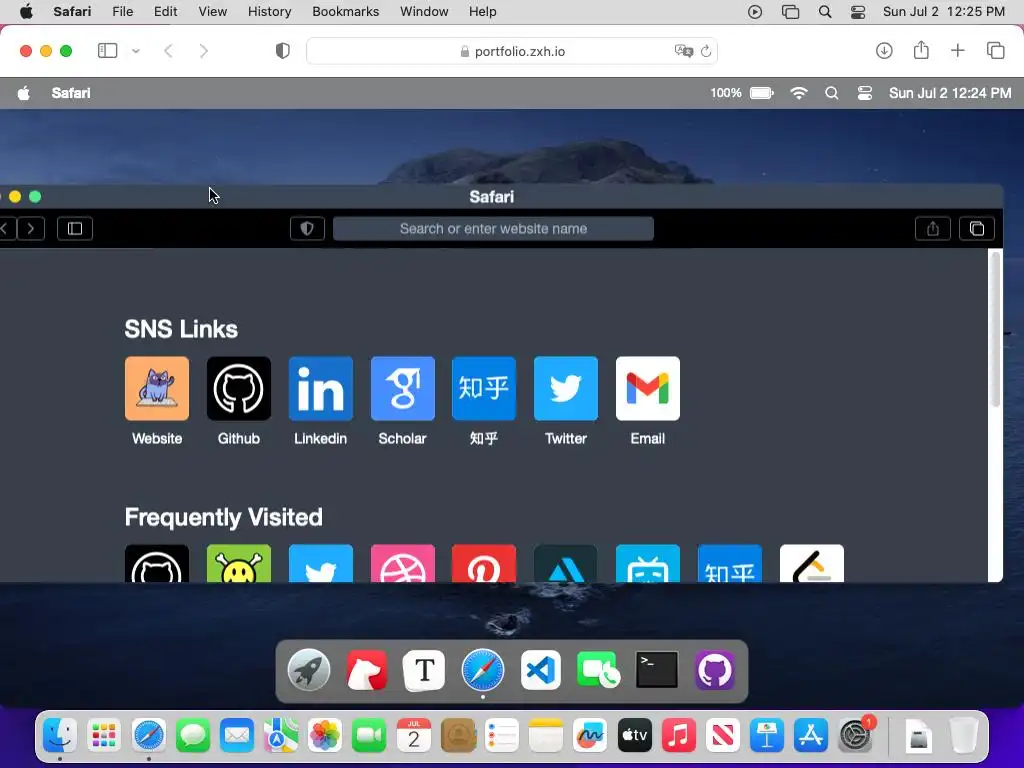Open Finder in the bottom dock
1024x768 pixels.
click(x=60, y=736)
